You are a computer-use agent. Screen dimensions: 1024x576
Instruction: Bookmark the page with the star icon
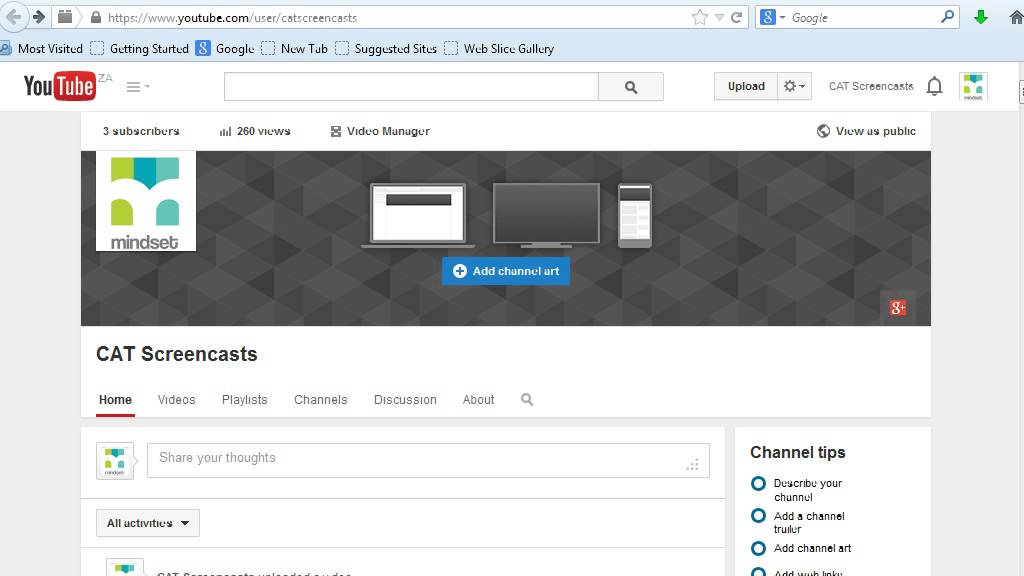click(x=699, y=18)
